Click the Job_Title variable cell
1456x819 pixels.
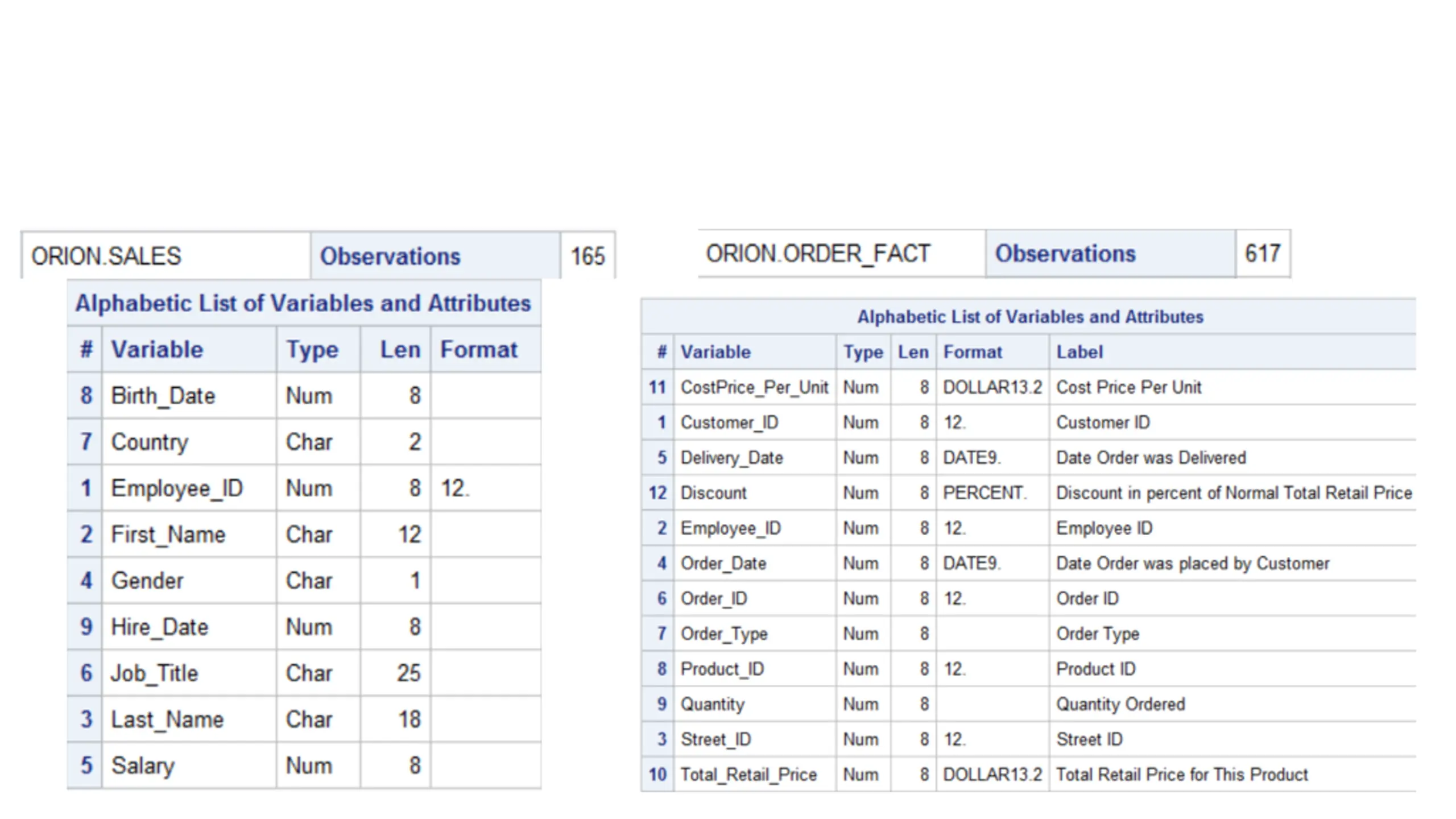click(189, 673)
